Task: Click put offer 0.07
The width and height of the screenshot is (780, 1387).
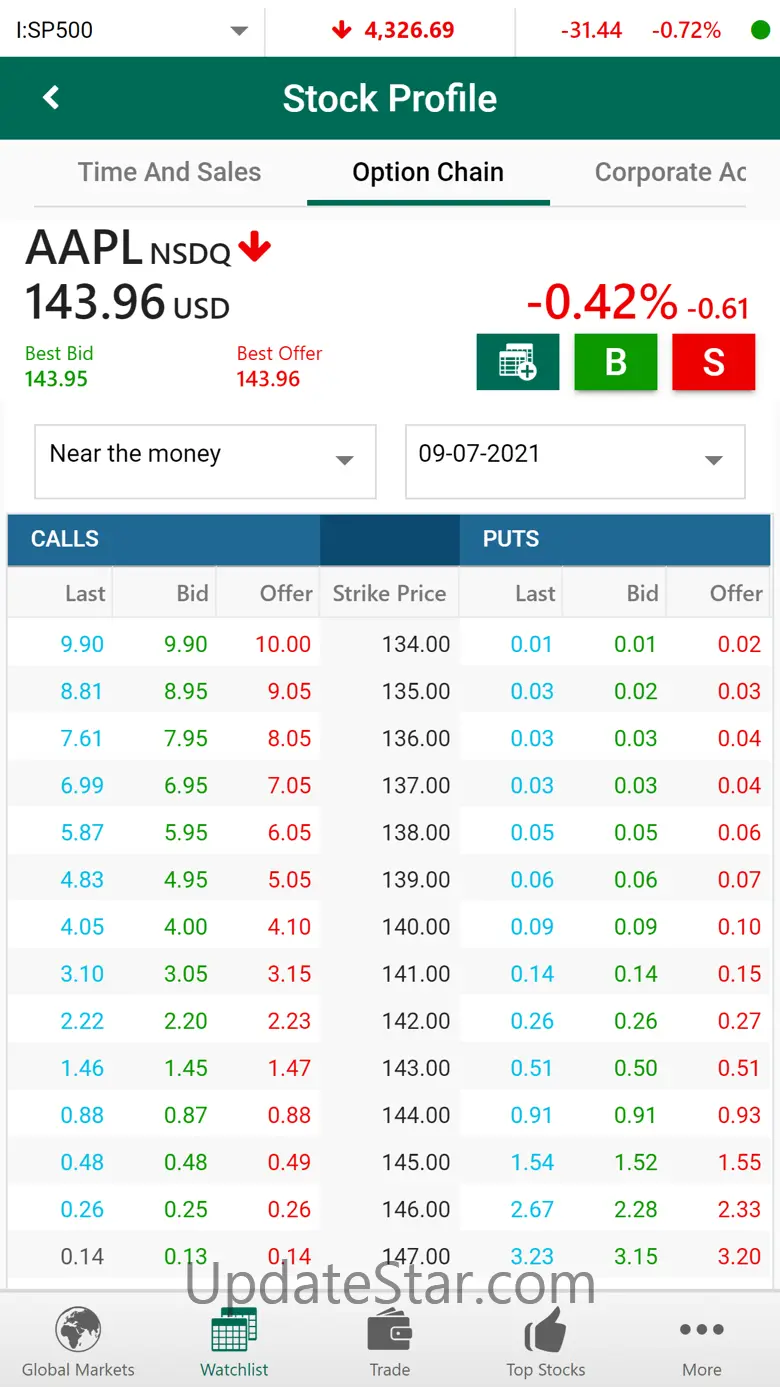Action: pyautogui.click(x=740, y=879)
